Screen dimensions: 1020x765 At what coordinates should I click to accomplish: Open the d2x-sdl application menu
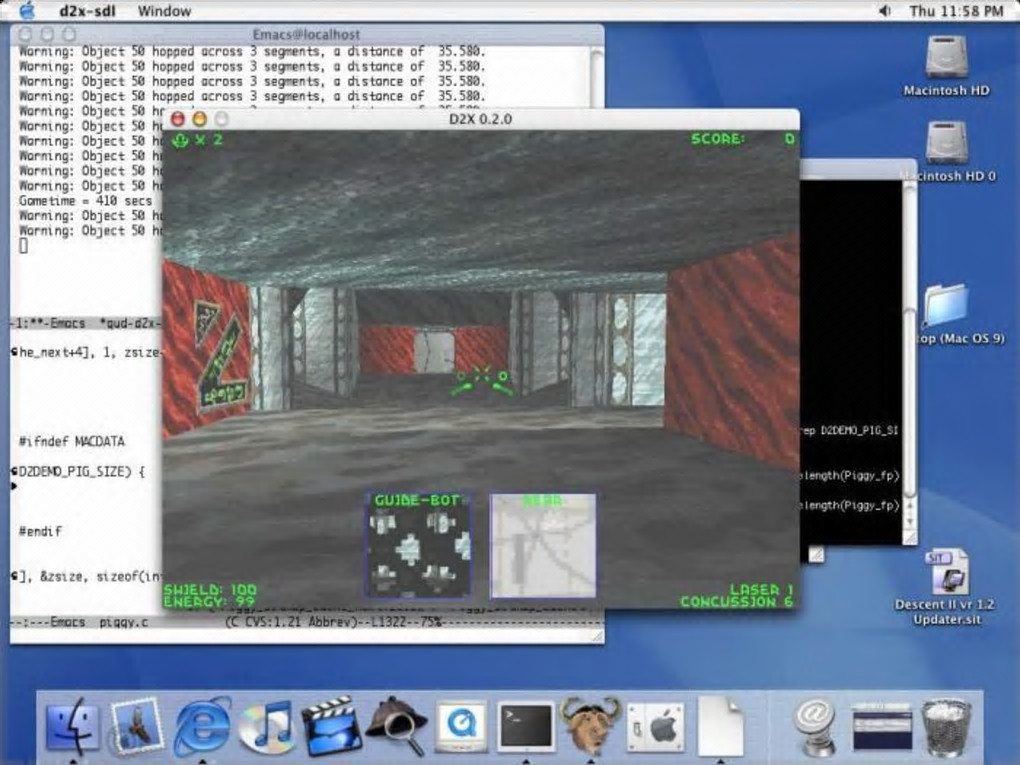coord(88,11)
